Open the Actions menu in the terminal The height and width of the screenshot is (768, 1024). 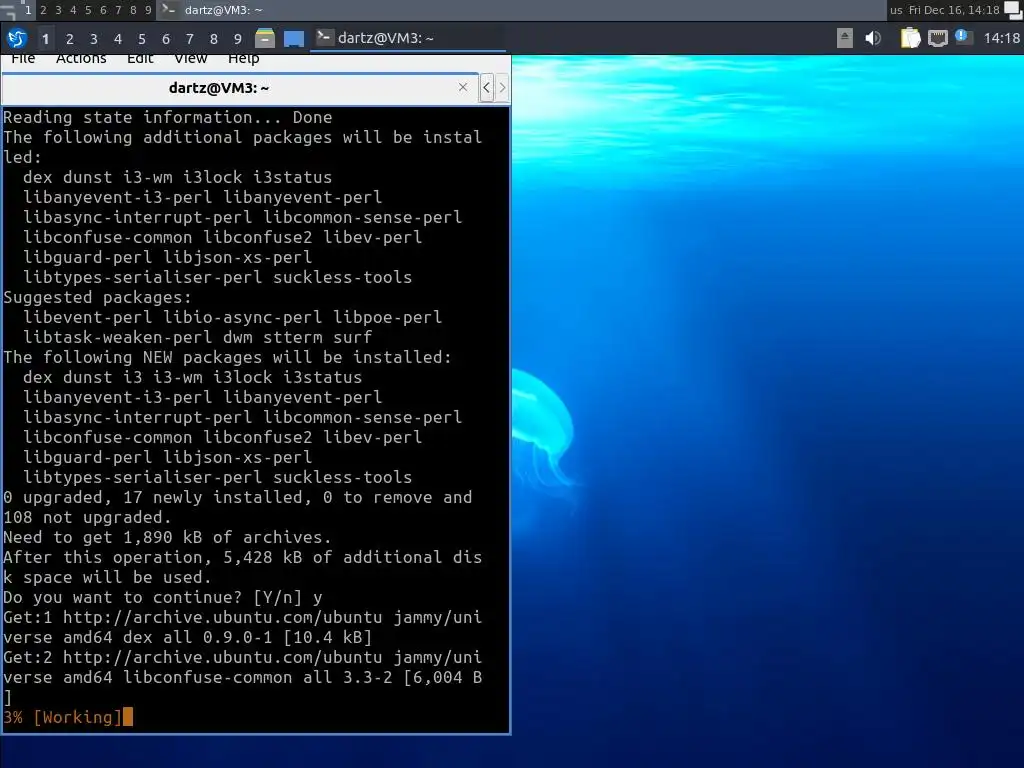[x=81, y=59]
